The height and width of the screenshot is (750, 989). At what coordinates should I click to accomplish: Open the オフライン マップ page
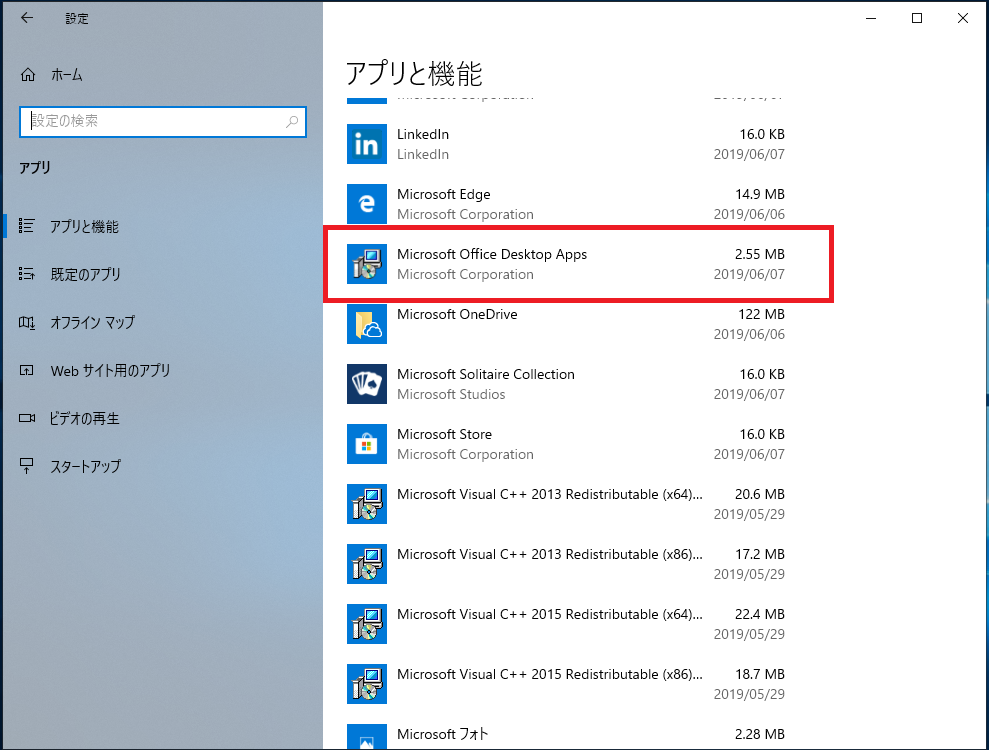[163, 322]
